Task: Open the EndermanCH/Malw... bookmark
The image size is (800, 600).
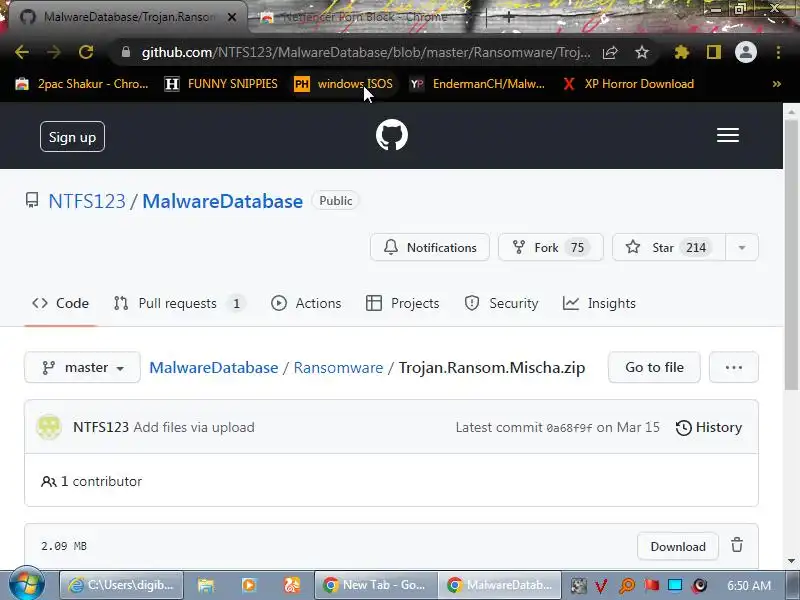Action: (477, 84)
